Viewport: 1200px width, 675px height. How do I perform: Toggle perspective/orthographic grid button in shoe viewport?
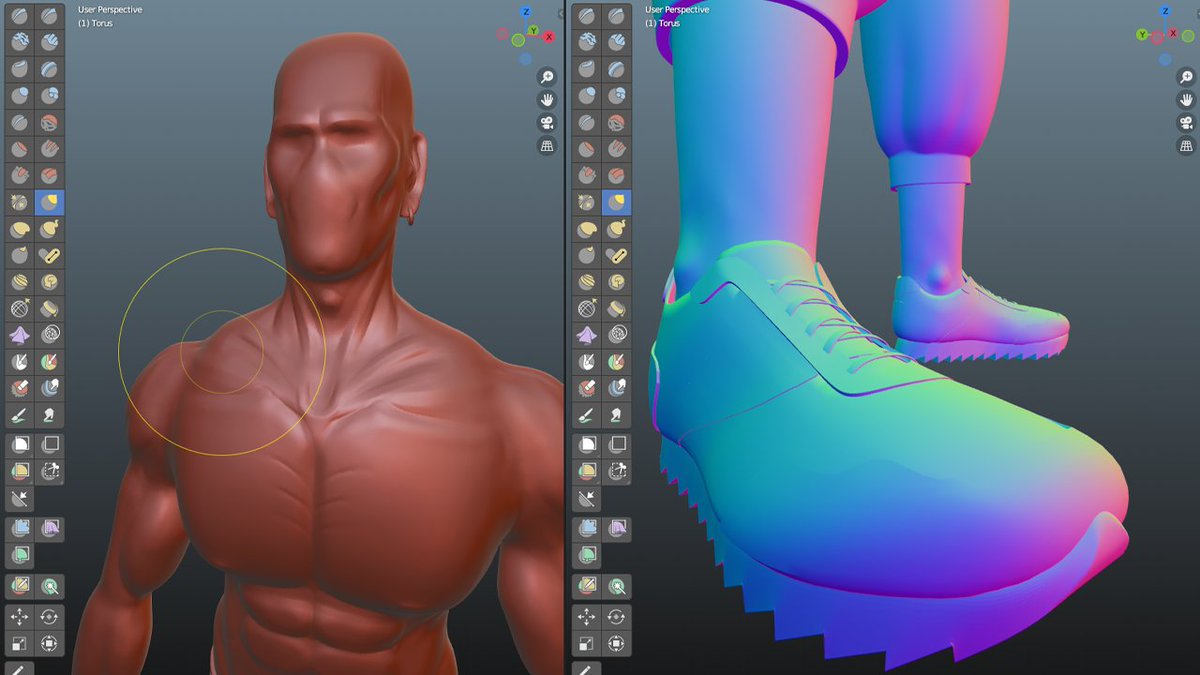click(1187, 146)
